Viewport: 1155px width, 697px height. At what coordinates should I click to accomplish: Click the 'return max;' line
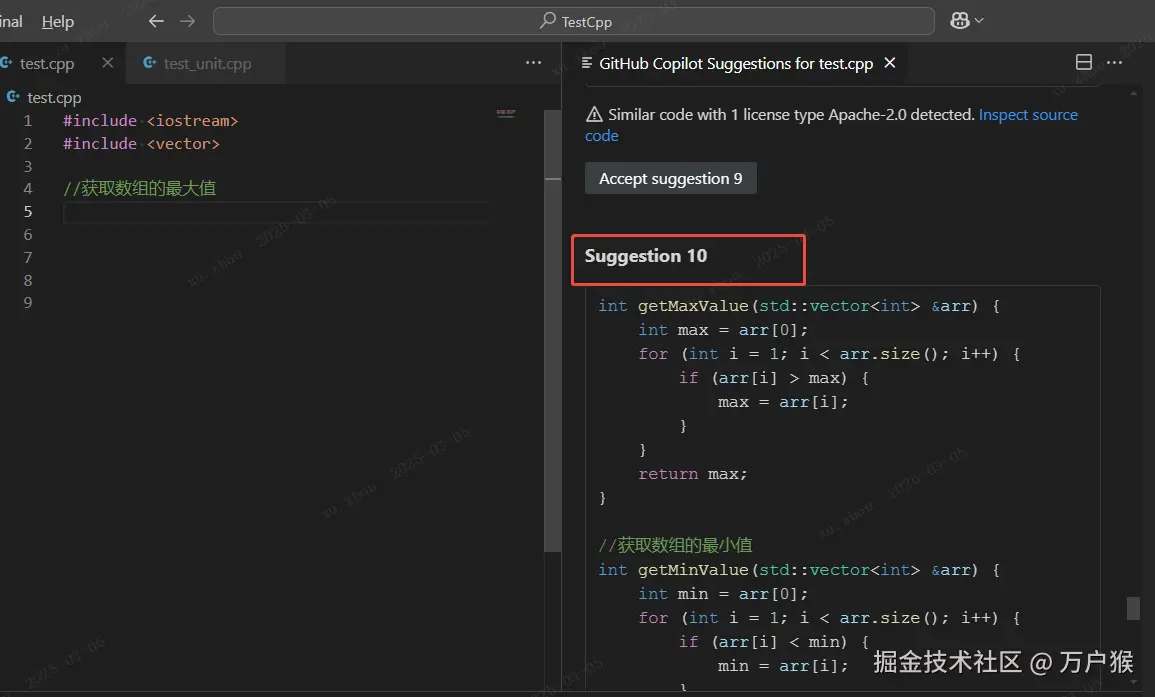pyautogui.click(x=692, y=474)
